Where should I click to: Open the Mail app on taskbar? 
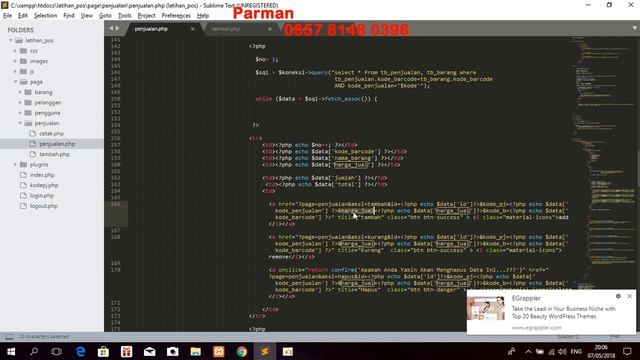point(149,351)
